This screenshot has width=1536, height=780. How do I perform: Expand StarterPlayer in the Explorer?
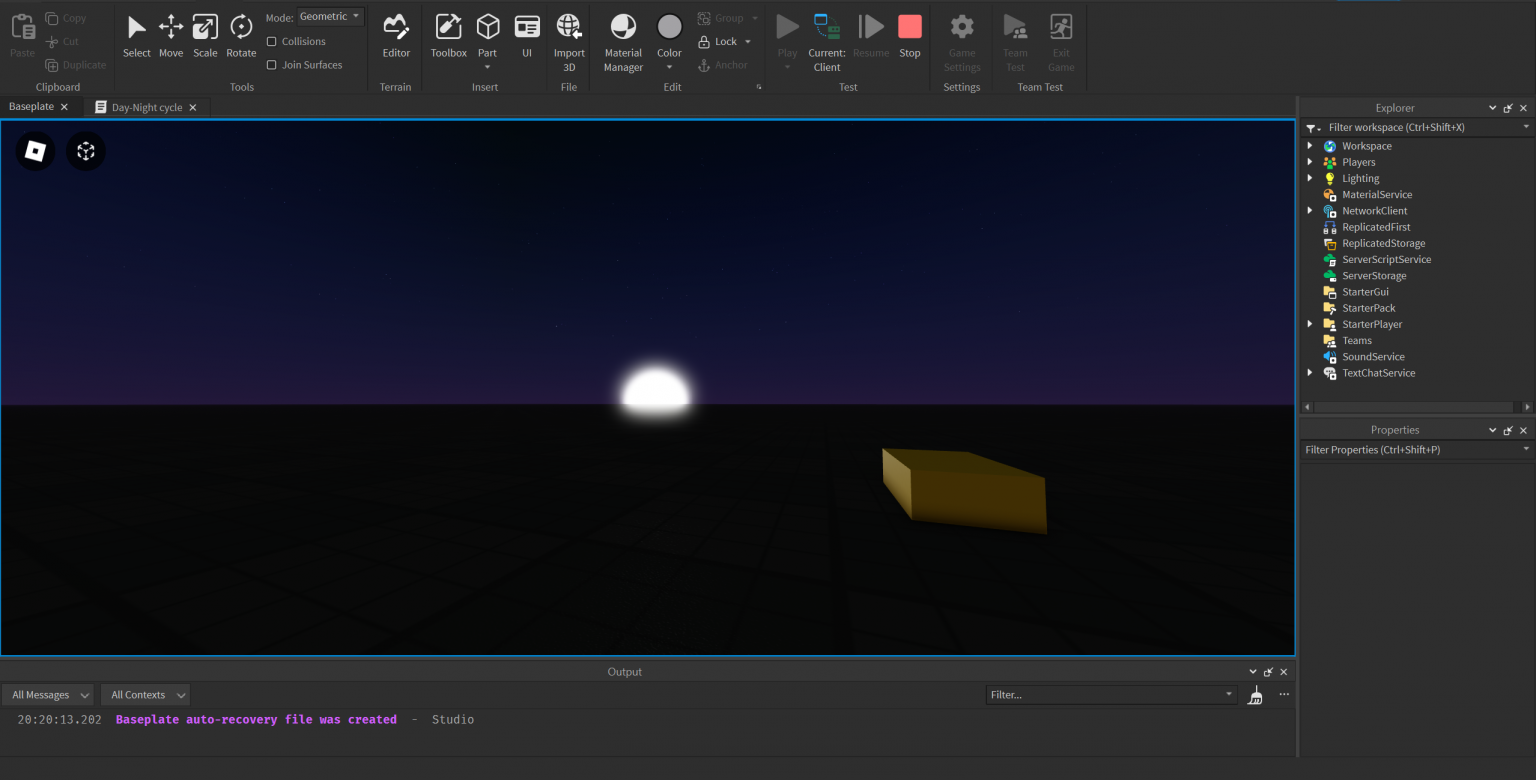tap(1311, 324)
